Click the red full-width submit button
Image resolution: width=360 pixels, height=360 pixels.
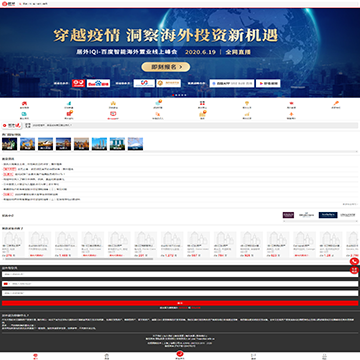pos(180,303)
